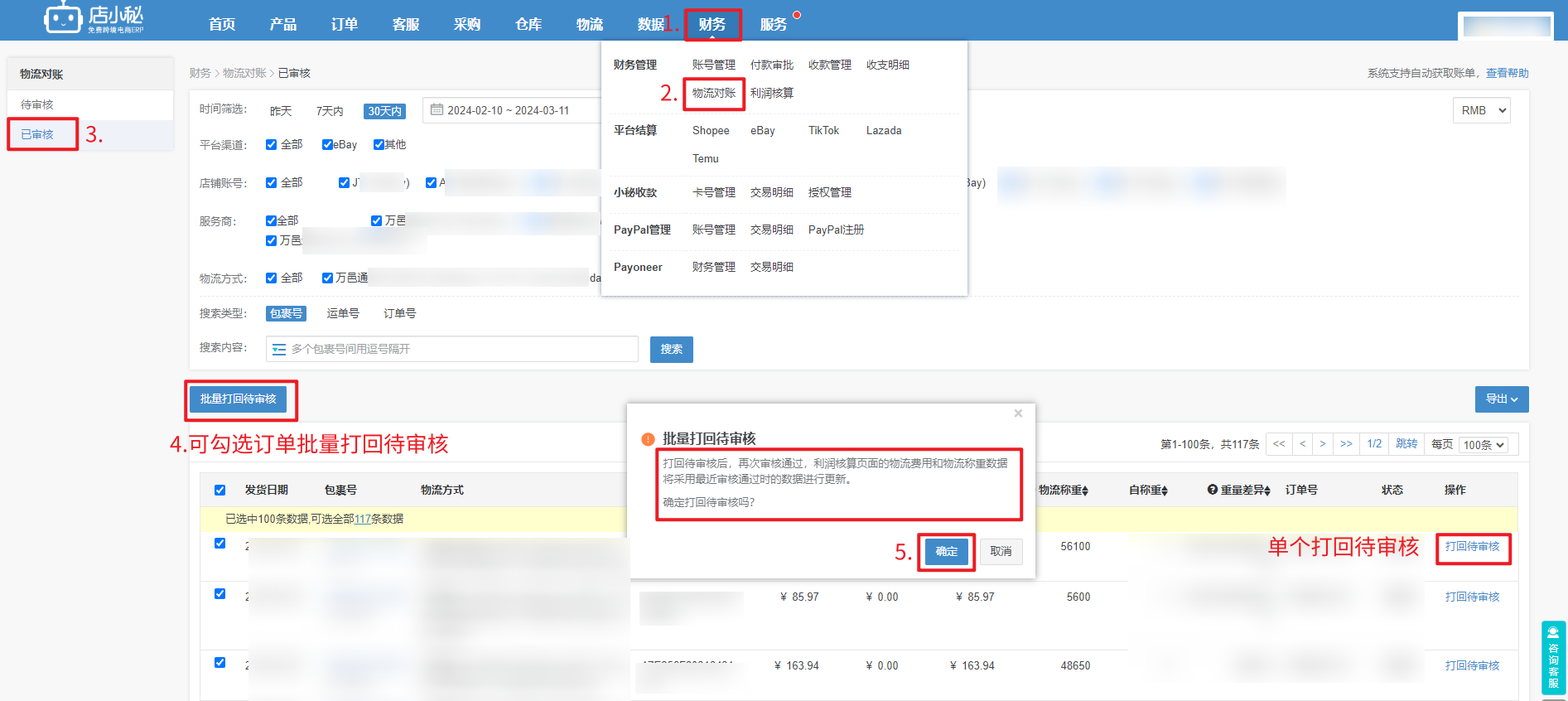Toggle the select-all checkbox in table header
This screenshot has height=701, width=1568.
[220, 491]
